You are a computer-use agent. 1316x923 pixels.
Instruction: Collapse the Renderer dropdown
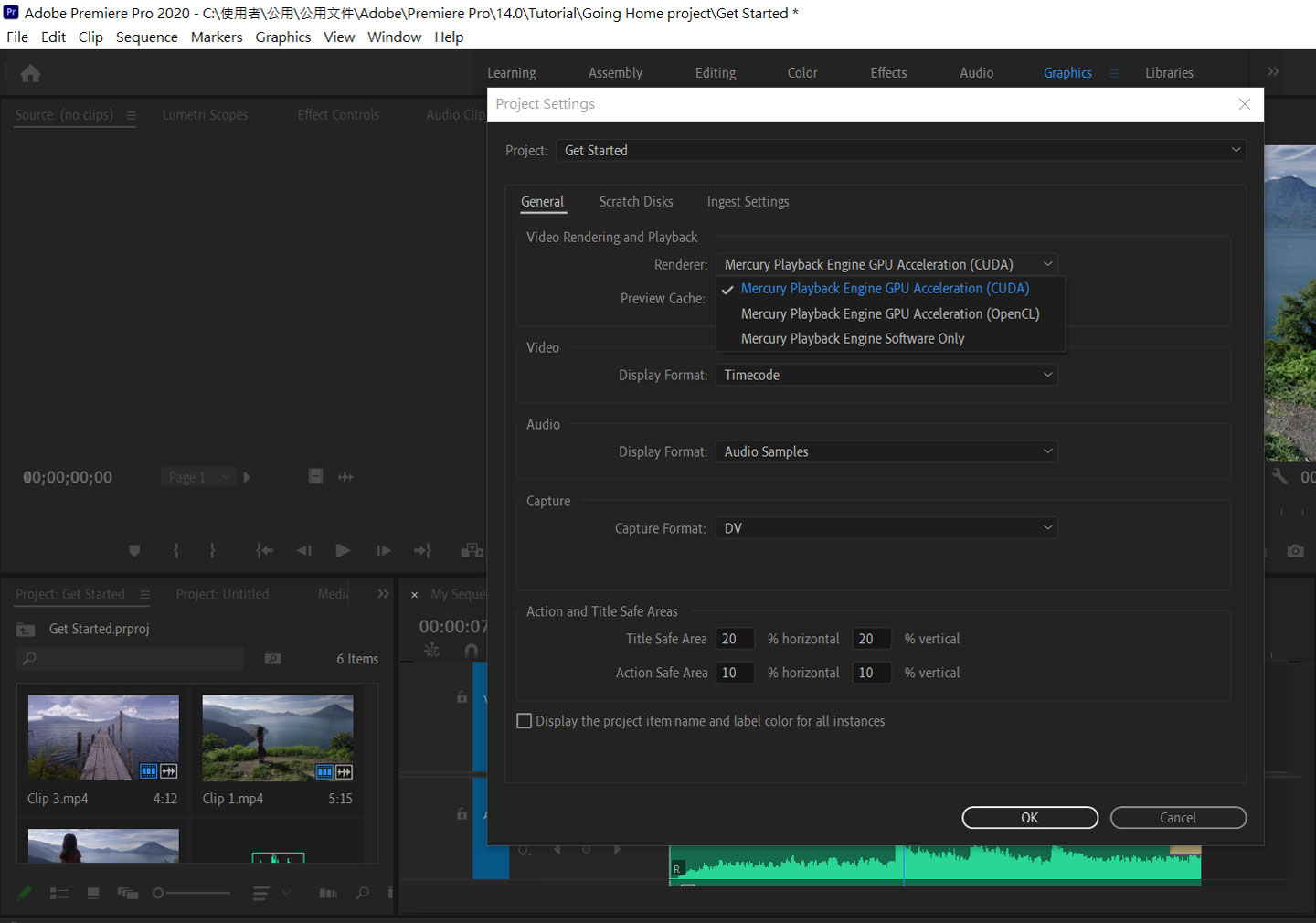pyautogui.click(x=886, y=264)
